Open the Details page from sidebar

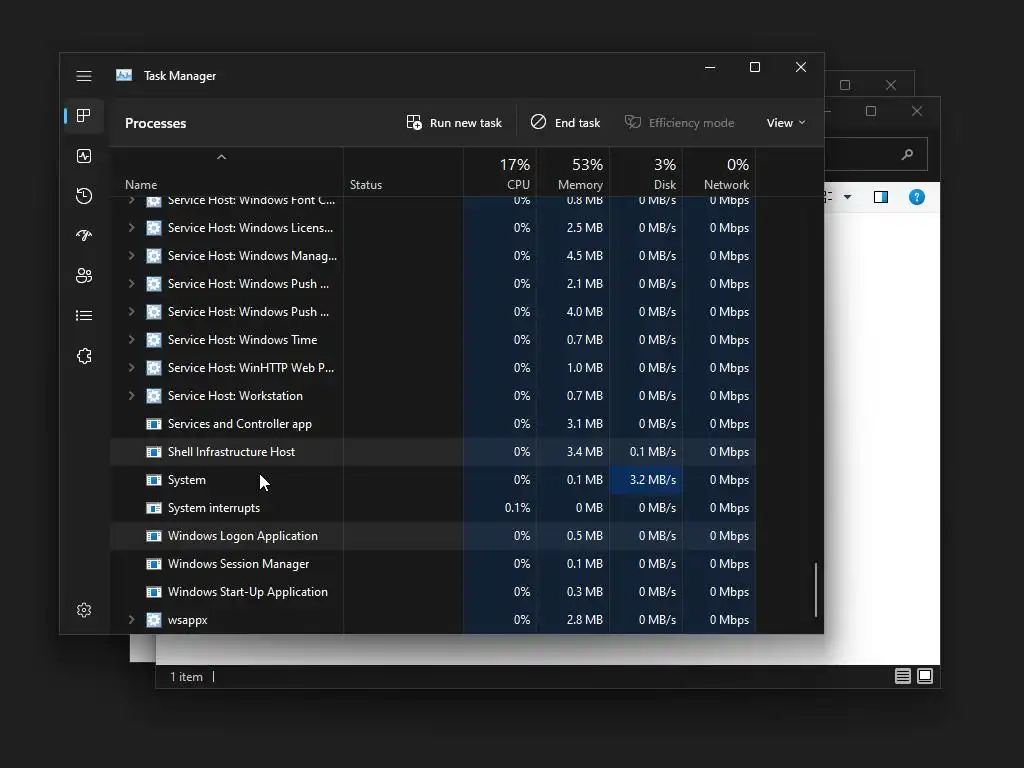84,316
